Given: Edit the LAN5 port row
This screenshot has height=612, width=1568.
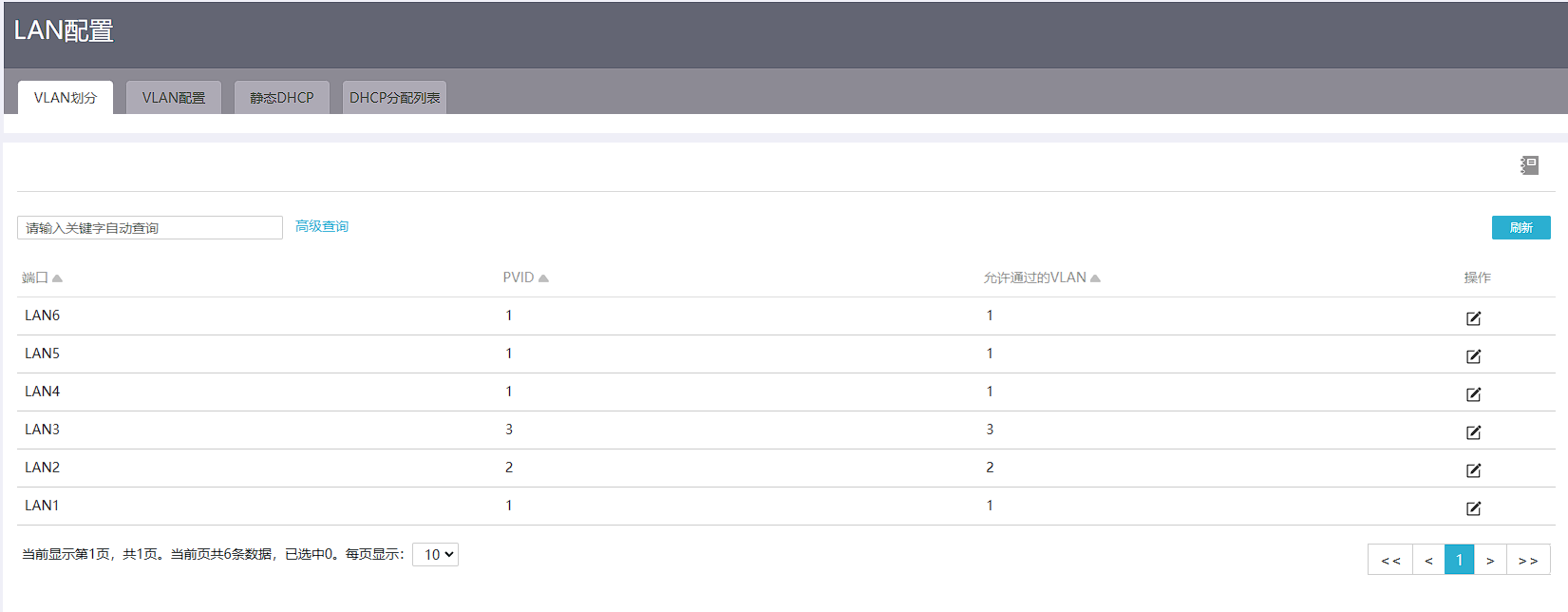Looking at the screenshot, I should click(x=1473, y=356).
